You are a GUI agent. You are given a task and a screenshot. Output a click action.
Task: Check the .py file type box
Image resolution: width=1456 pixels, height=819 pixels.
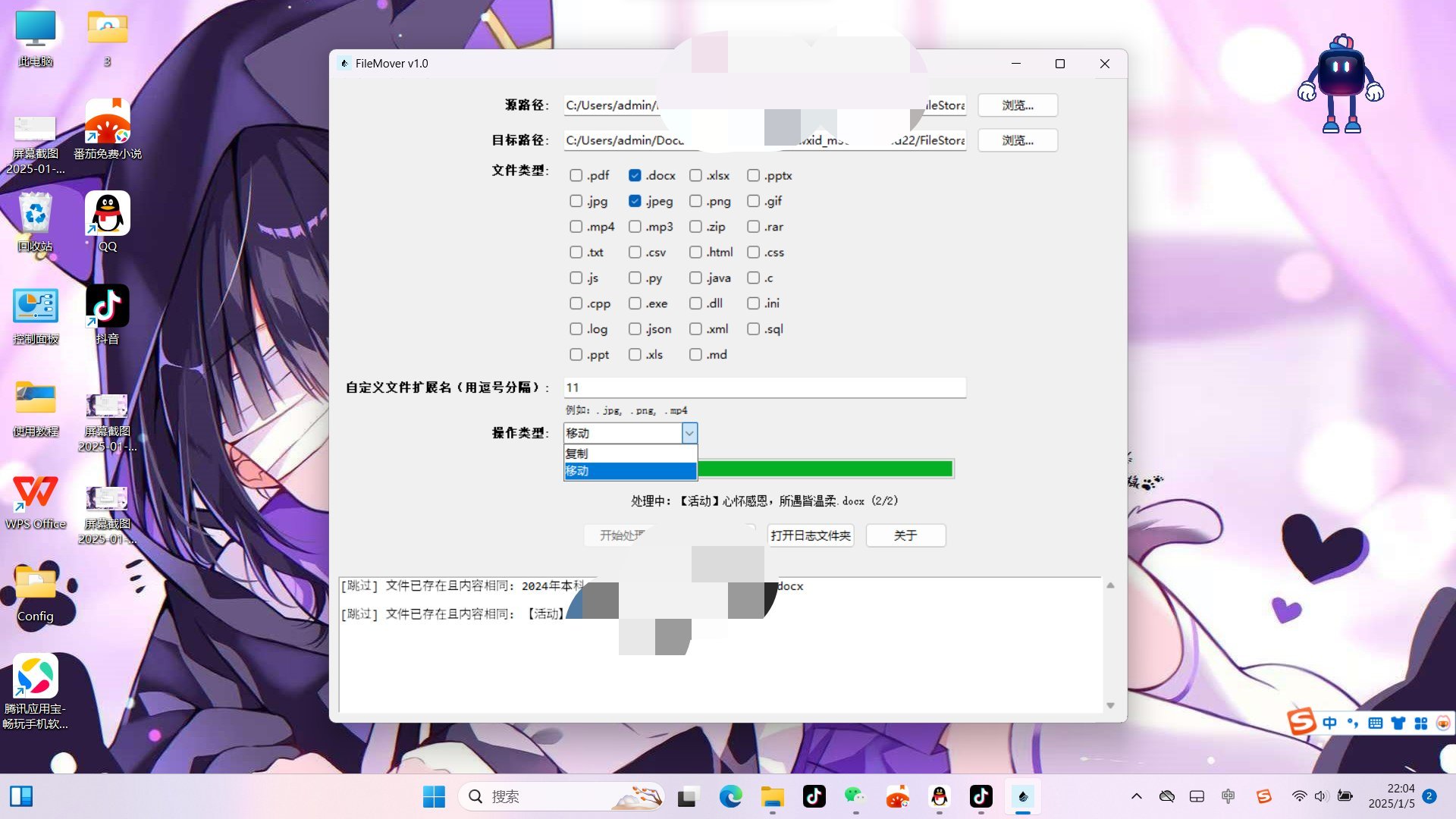[635, 278]
